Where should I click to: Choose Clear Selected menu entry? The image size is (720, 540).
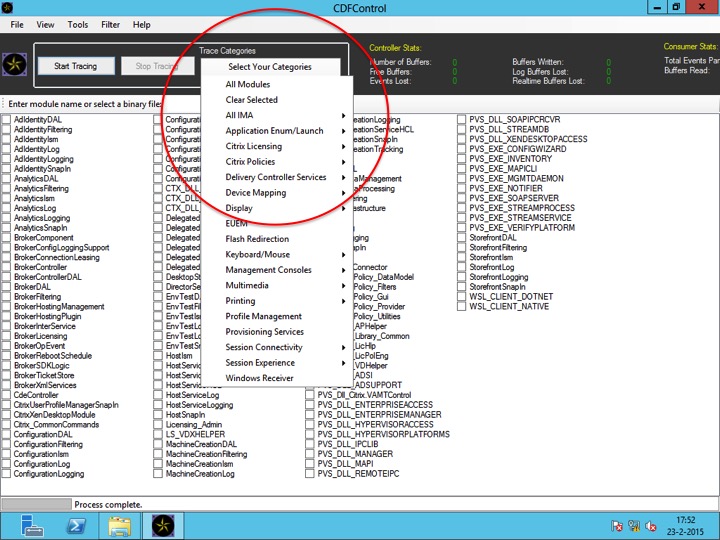[x=277, y=100]
